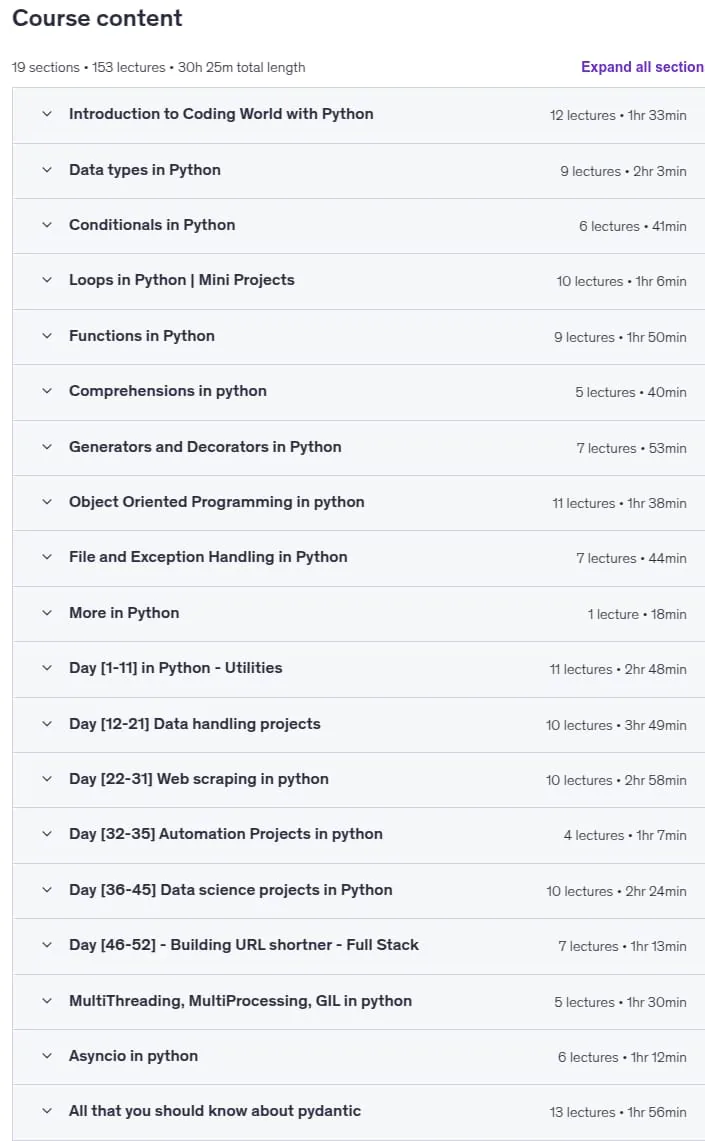Viewport: 705px width, 1141px height.
Task: Expand Introduction to Coding World with Python chevron
Action: [x=47, y=114]
